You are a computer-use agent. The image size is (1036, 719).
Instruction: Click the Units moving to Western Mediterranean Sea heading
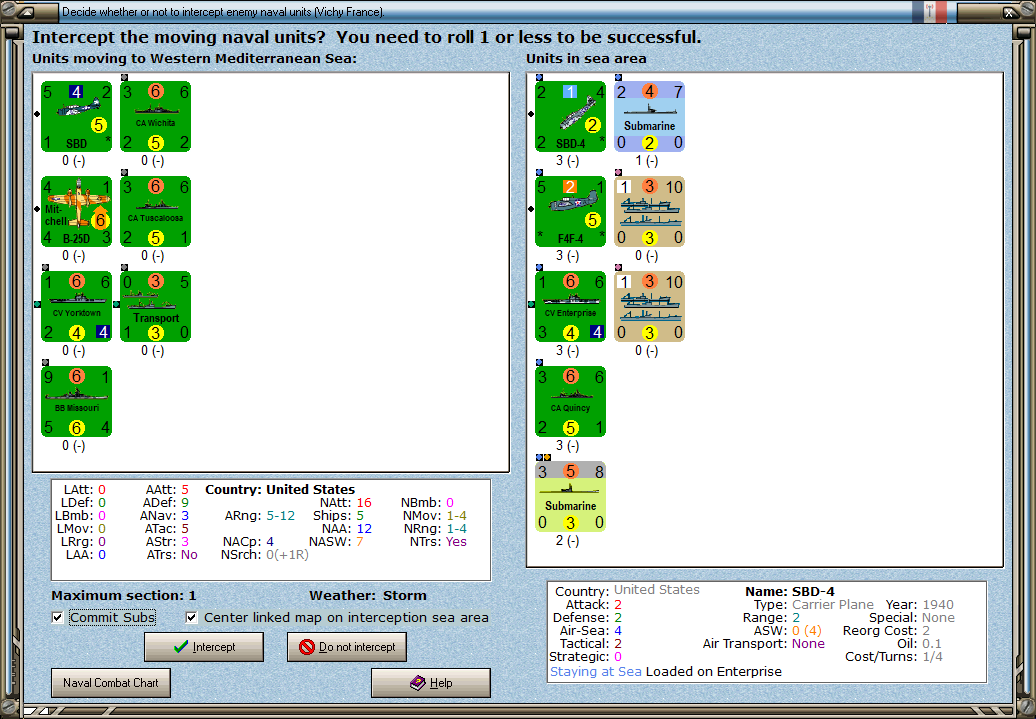(x=194, y=58)
